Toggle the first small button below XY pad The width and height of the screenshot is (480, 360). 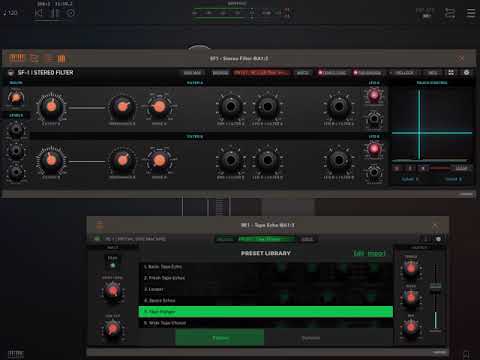point(397,169)
